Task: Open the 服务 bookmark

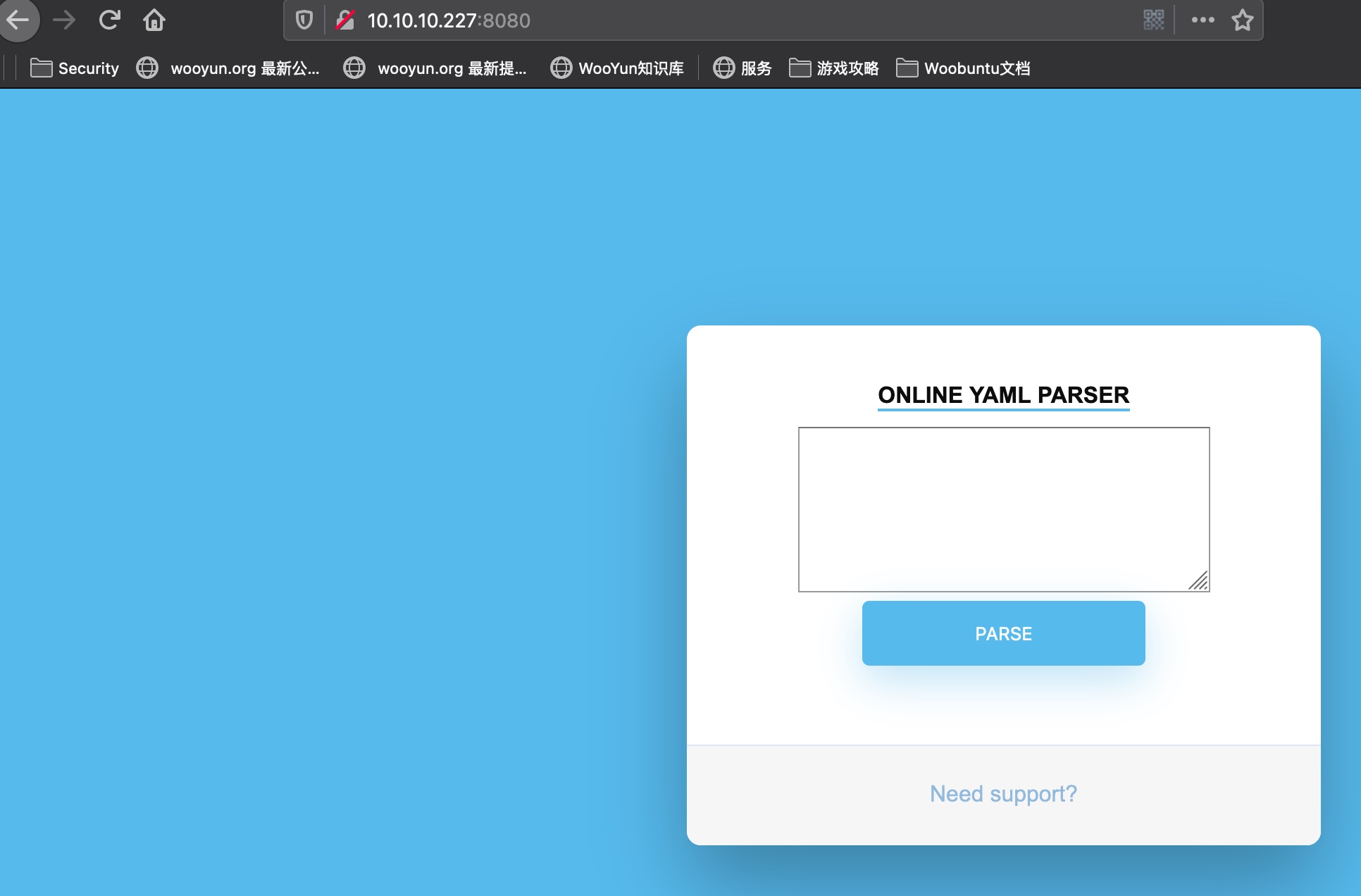Action: click(x=742, y=68)
